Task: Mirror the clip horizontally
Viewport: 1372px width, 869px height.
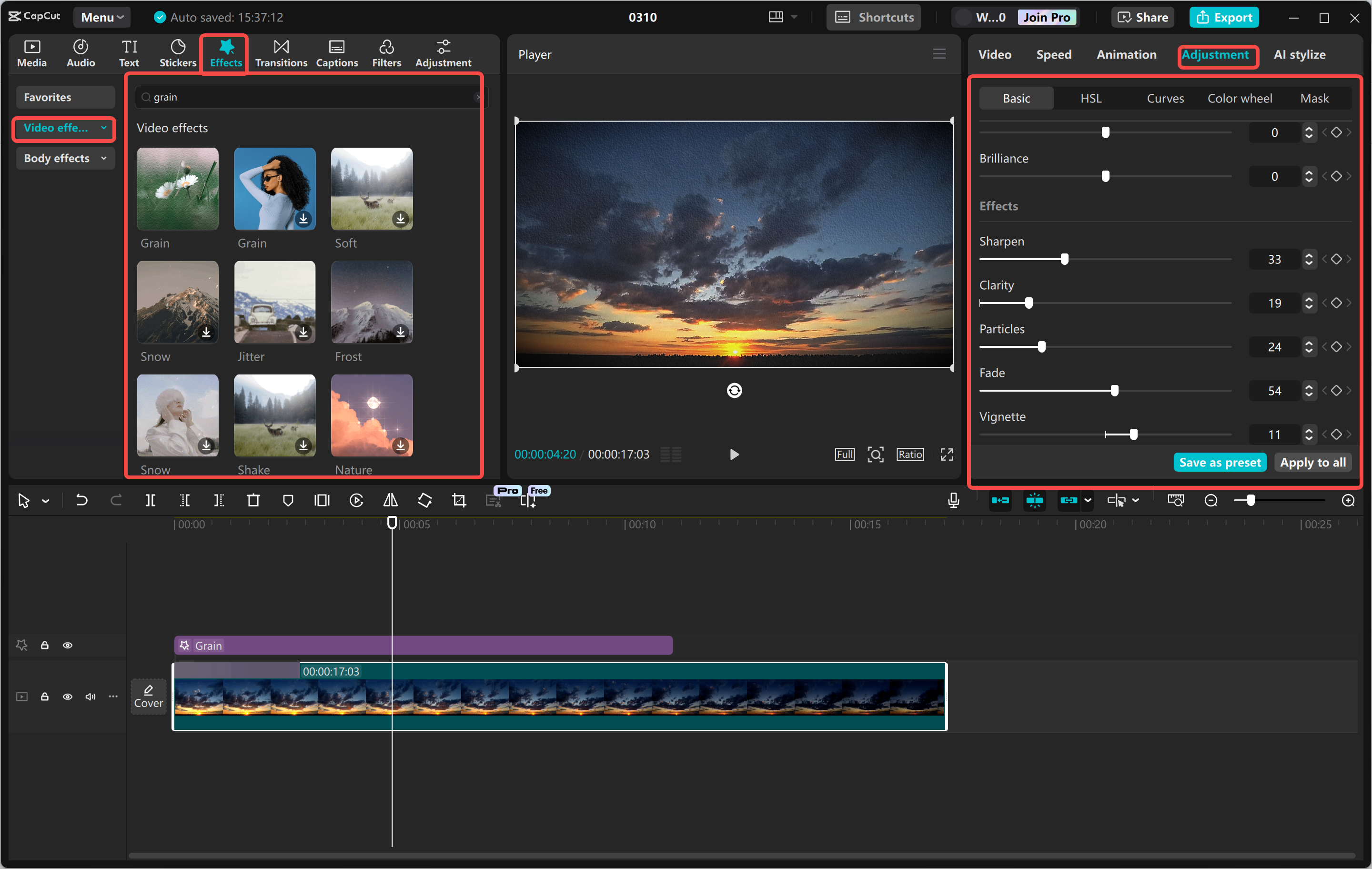Action: pyautogui.click(x=390, y=500)
